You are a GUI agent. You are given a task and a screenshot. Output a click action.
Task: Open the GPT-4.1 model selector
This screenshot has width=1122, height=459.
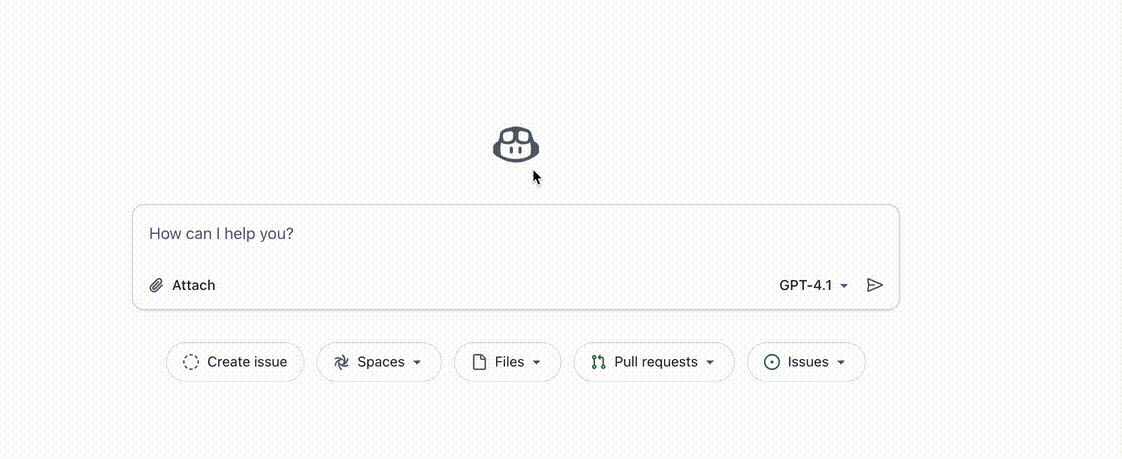click(813, 285)
